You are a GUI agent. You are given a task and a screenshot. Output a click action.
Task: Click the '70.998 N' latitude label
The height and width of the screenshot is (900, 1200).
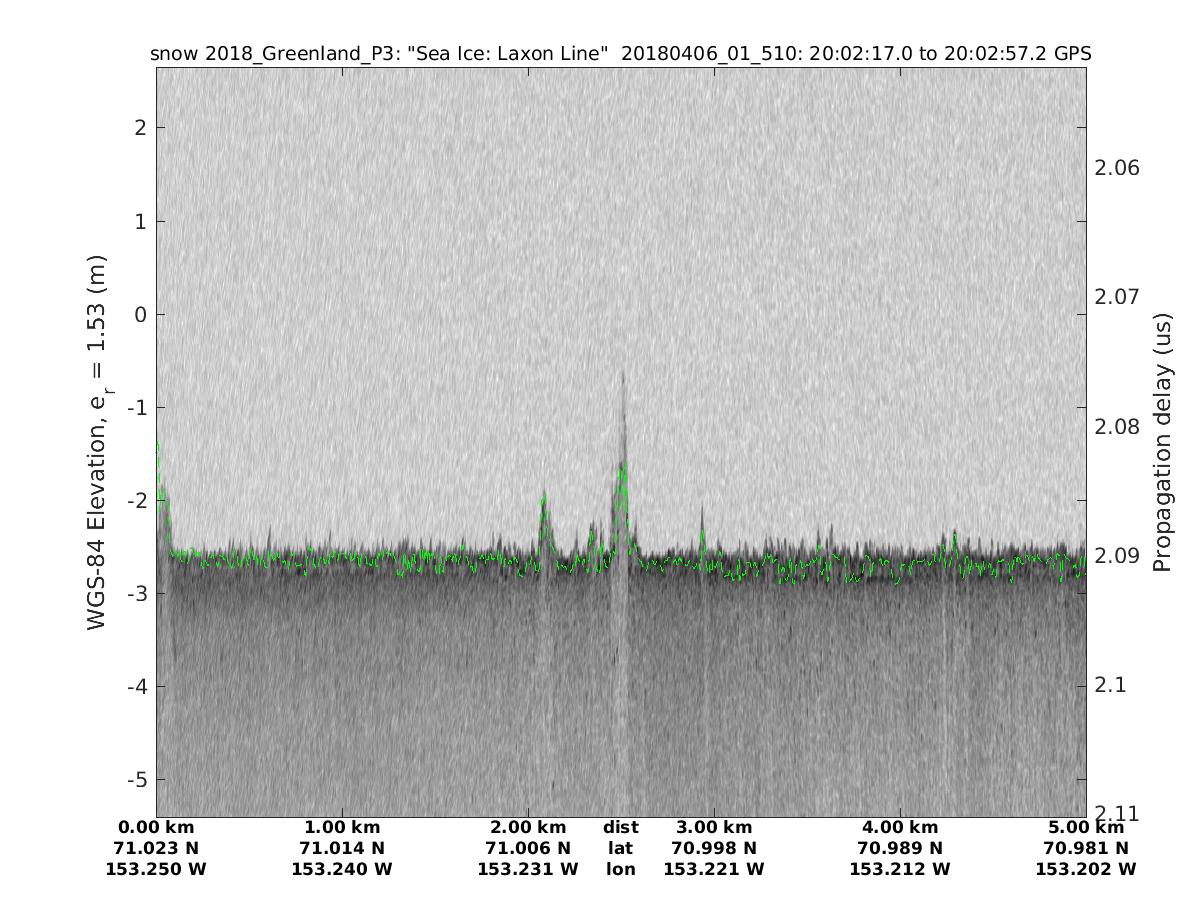tap(714, 848)
